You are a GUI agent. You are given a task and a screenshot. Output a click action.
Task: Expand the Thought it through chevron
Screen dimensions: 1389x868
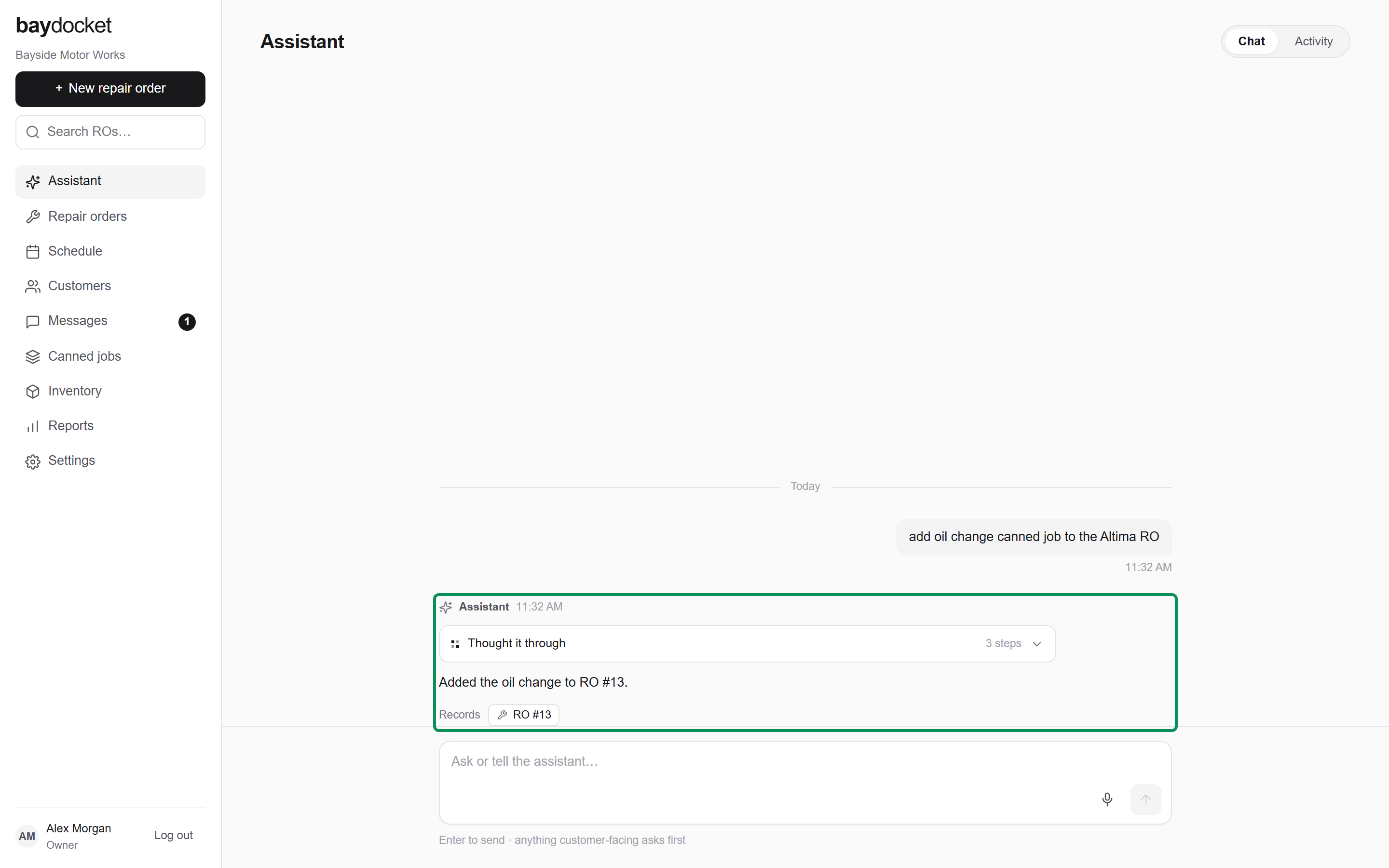coord(1036,644)
